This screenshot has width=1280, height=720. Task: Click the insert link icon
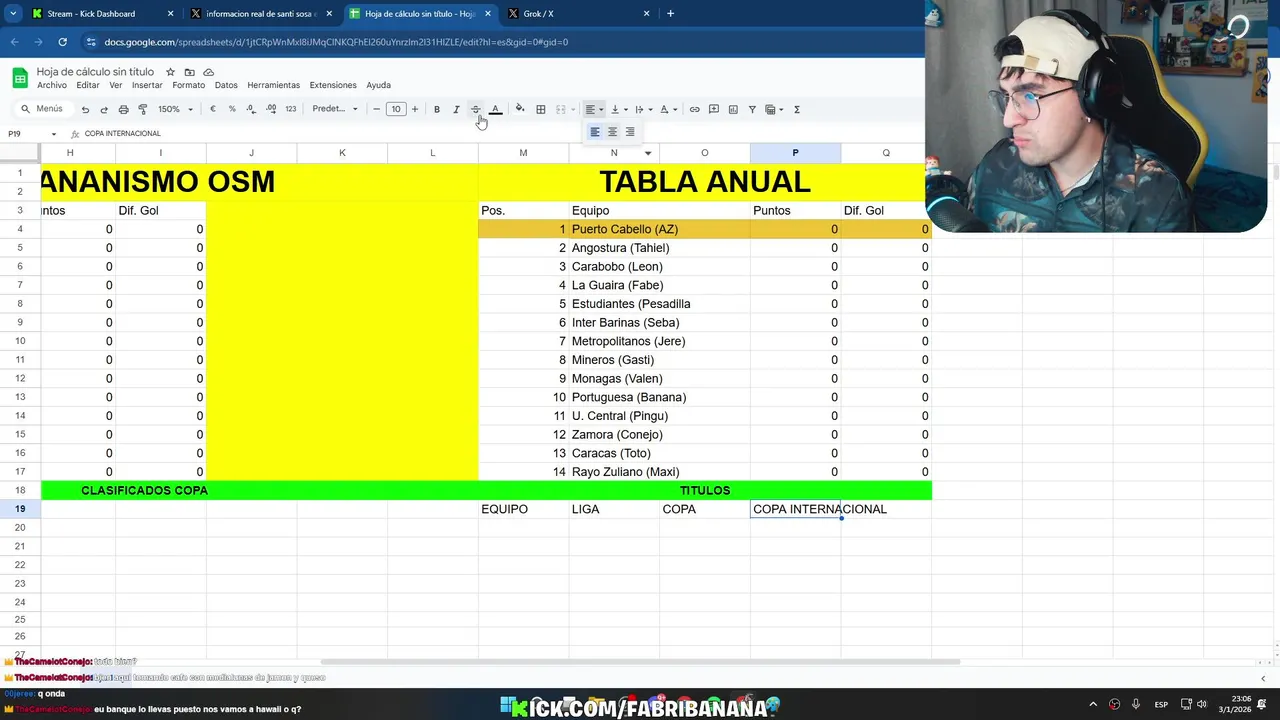[694, 109]
